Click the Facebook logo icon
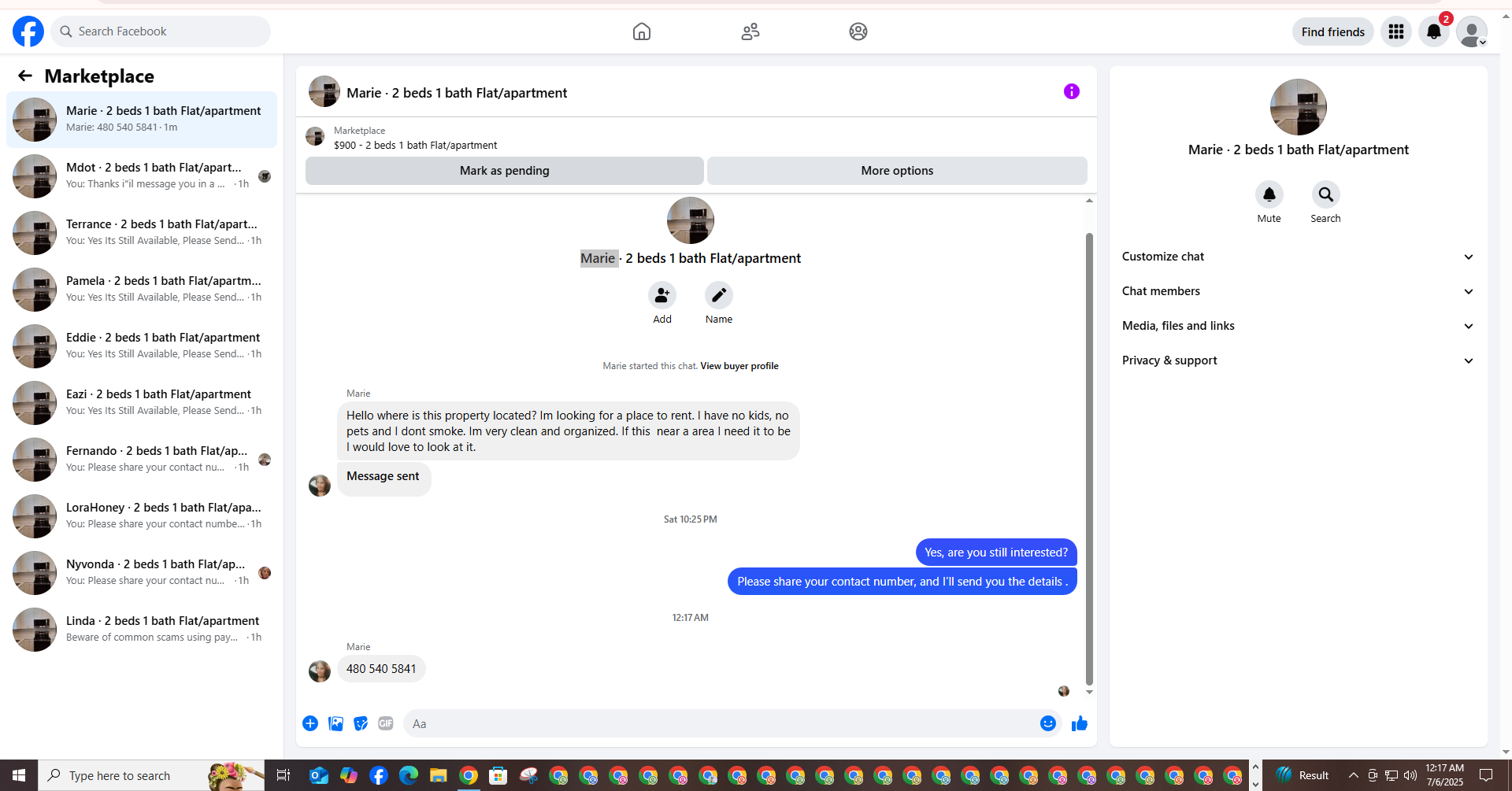This screenshot has width=1512, height=791. (x=28, y=31)
